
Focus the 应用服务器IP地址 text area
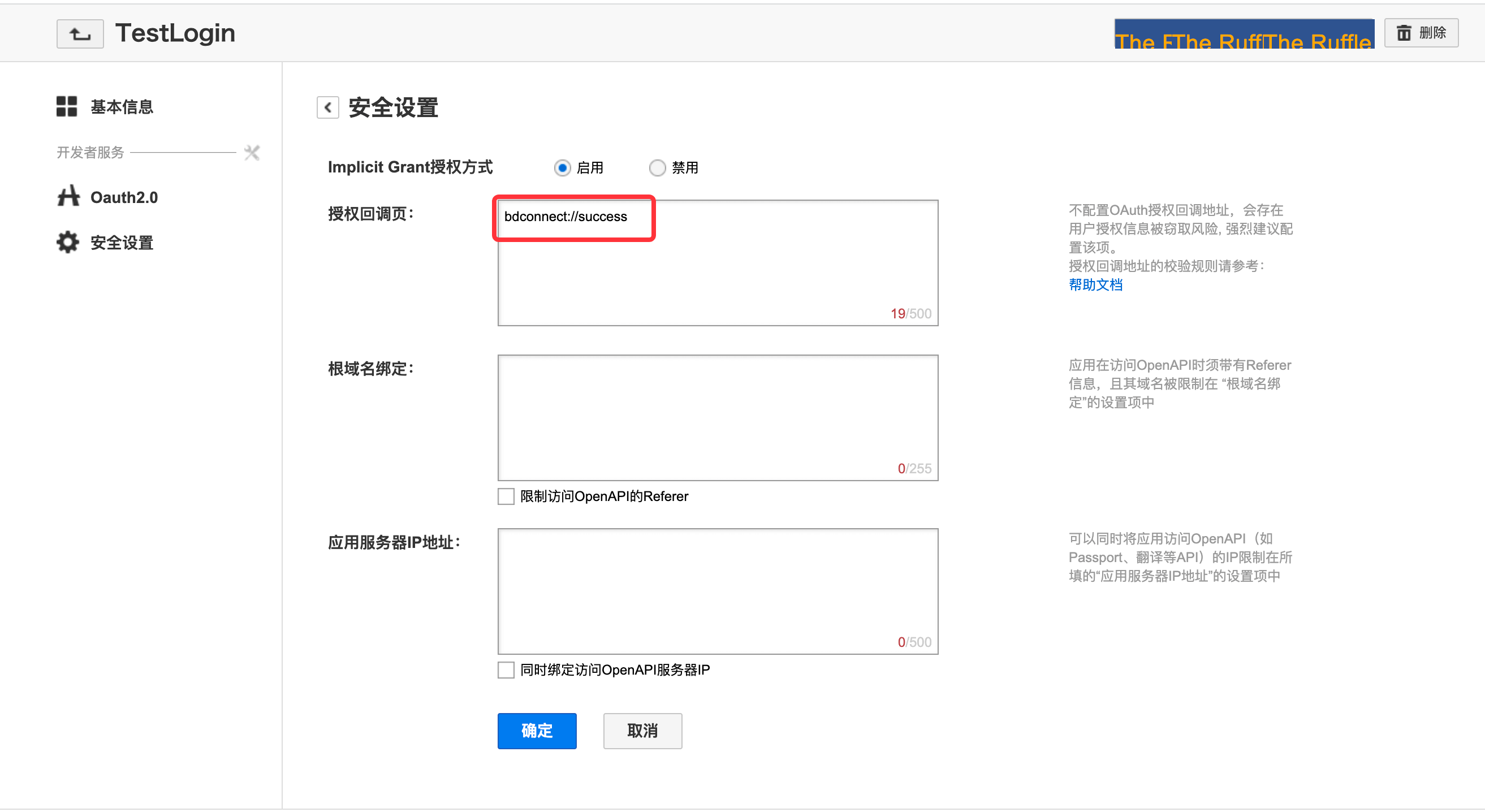[x=718, y=591]
